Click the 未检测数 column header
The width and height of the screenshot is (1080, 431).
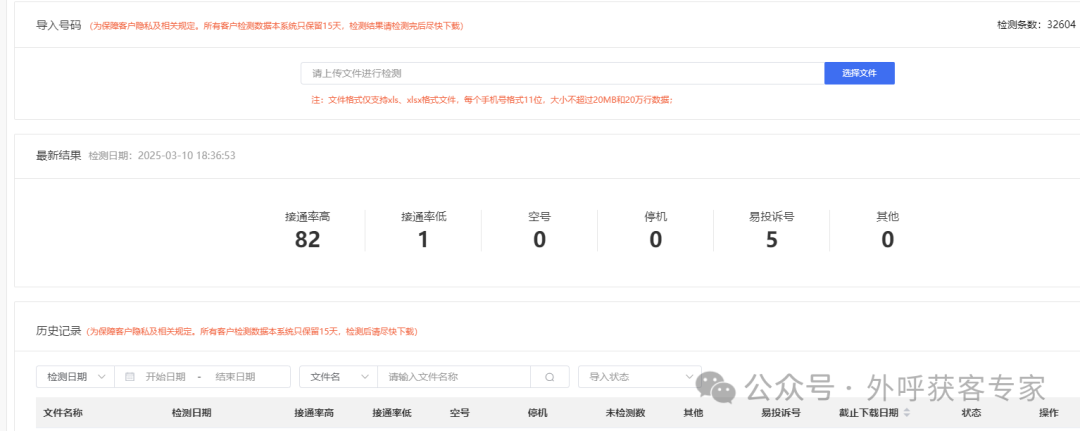(x=625, y=413)
